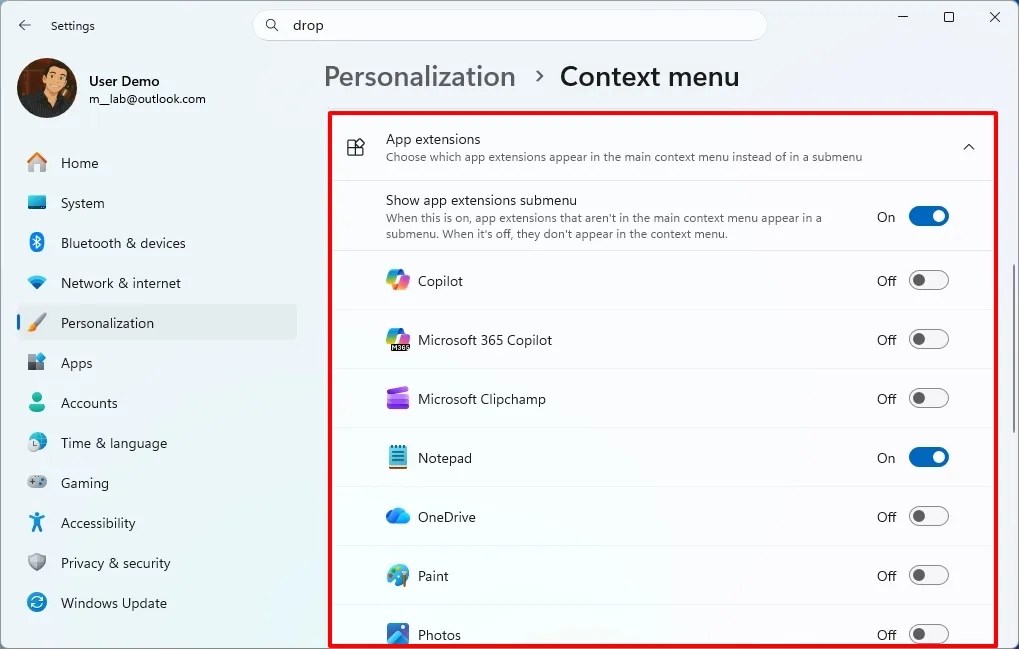Click the back arrow icon in Settings
Viewport: 1019px width, 649px height.
coord(25,25)
